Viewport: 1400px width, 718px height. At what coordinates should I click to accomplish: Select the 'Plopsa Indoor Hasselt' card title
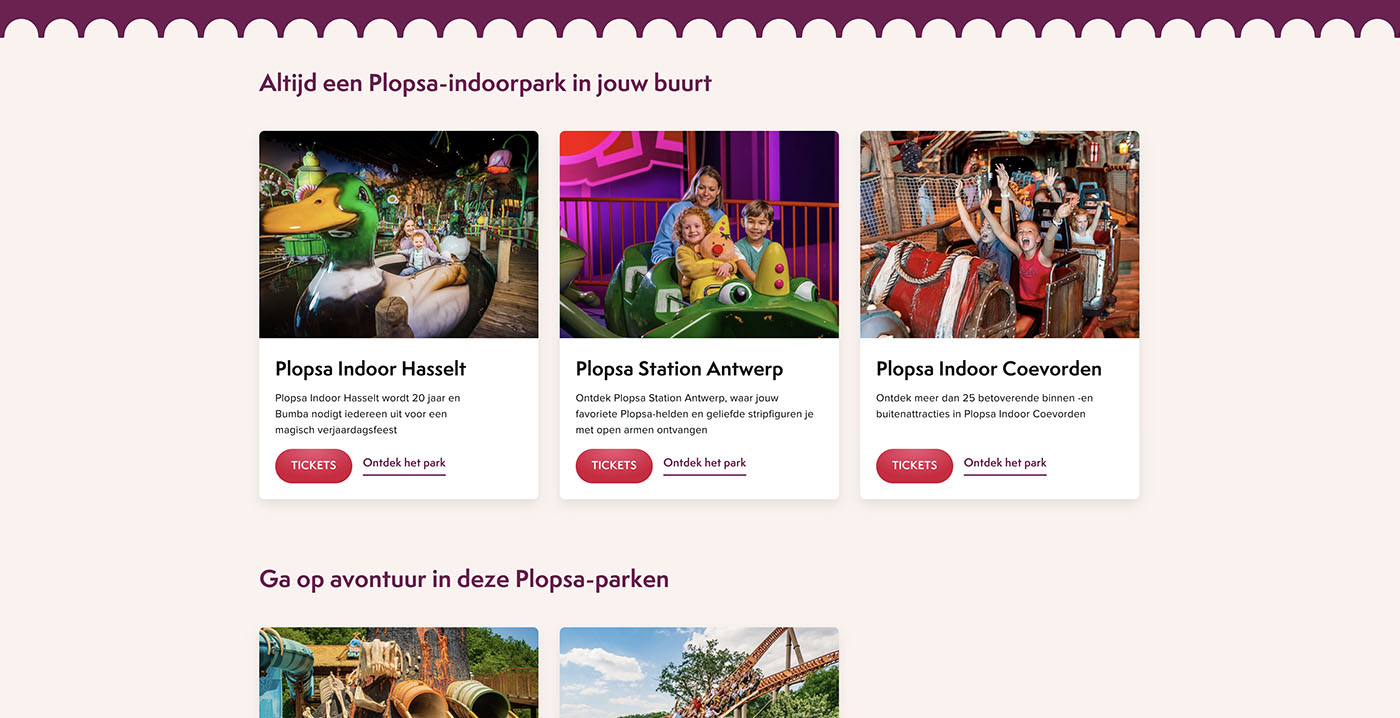click(371, 368)
